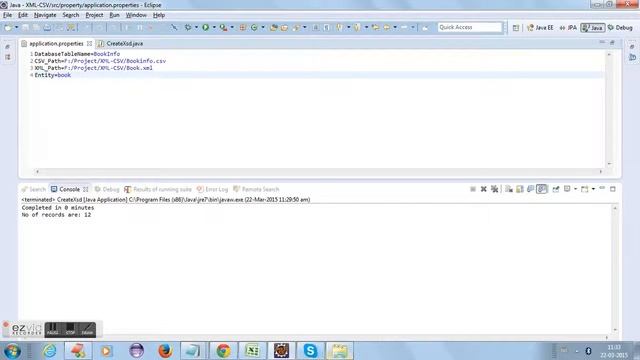
Task: Click the Run External Tools icon
Action: click(x=223, y=27)
